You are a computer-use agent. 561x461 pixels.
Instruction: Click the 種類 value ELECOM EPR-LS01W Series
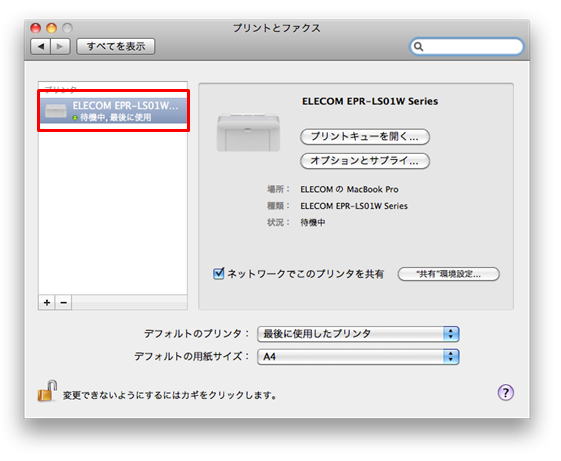click(354, 206)
